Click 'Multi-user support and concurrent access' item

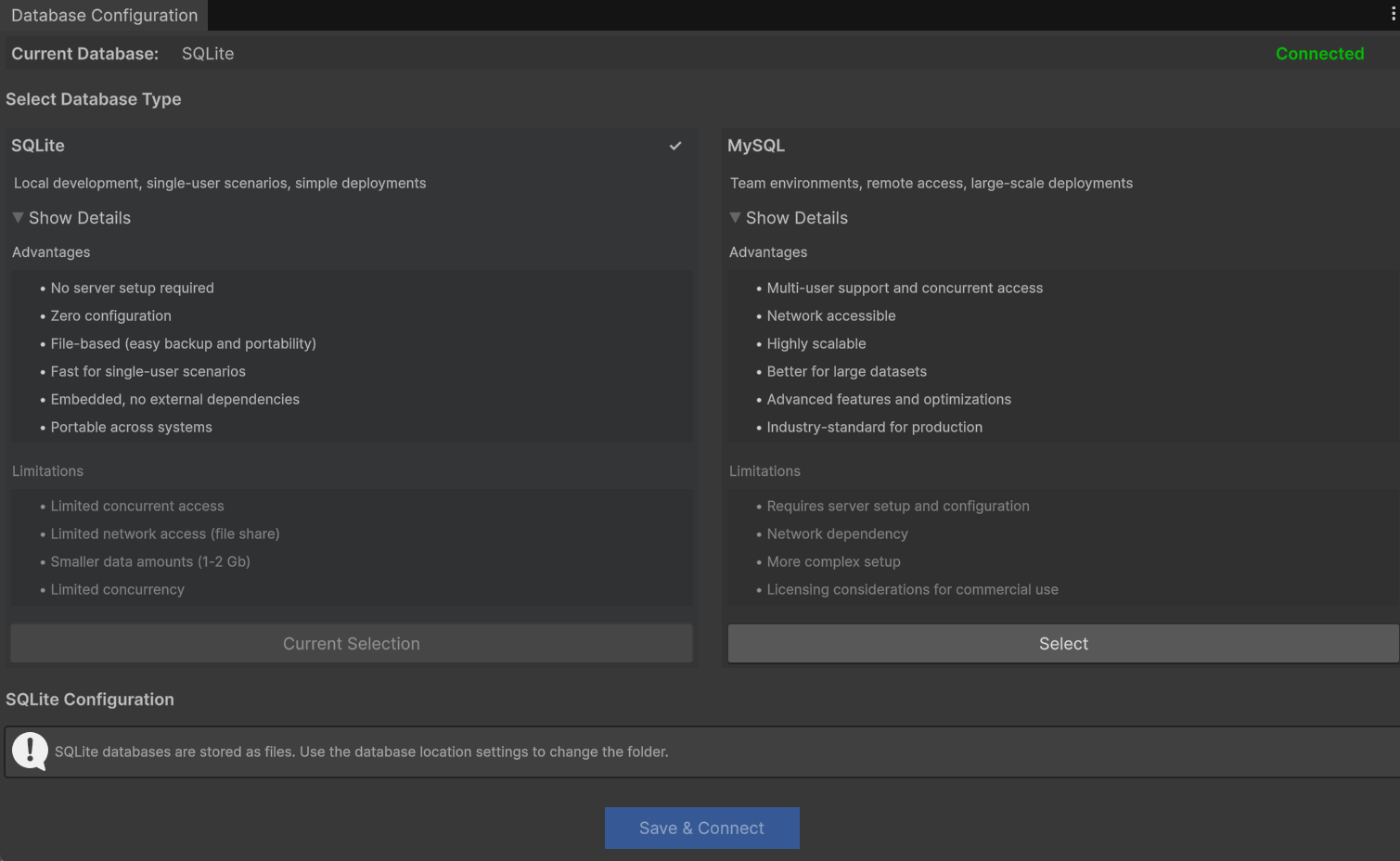click(905, 289)
